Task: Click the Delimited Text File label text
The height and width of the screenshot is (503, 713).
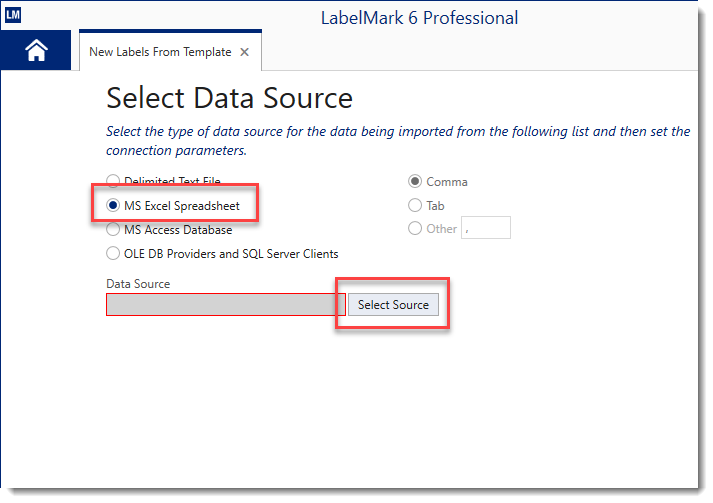Action: click(172, 182)
